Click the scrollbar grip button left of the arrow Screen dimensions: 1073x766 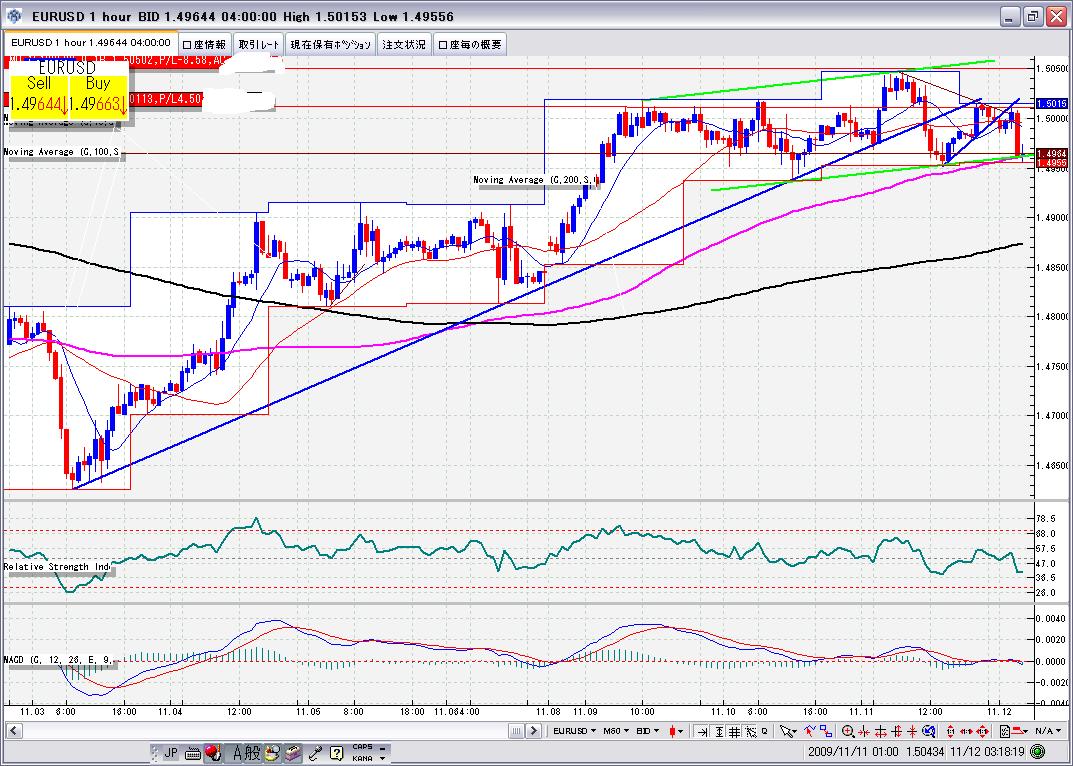pyautogui.click(x=516, y=731)
